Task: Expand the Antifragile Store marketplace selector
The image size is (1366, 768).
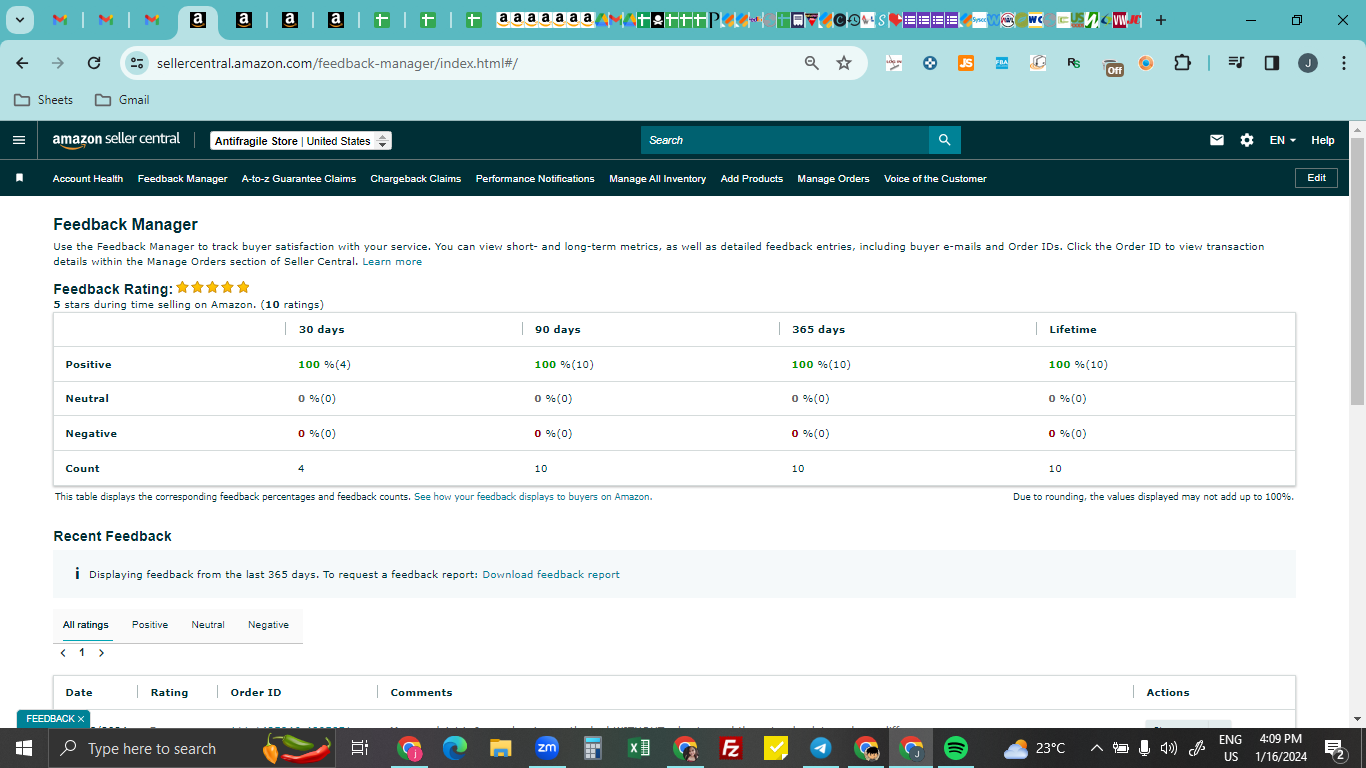Action: [301, 141]
